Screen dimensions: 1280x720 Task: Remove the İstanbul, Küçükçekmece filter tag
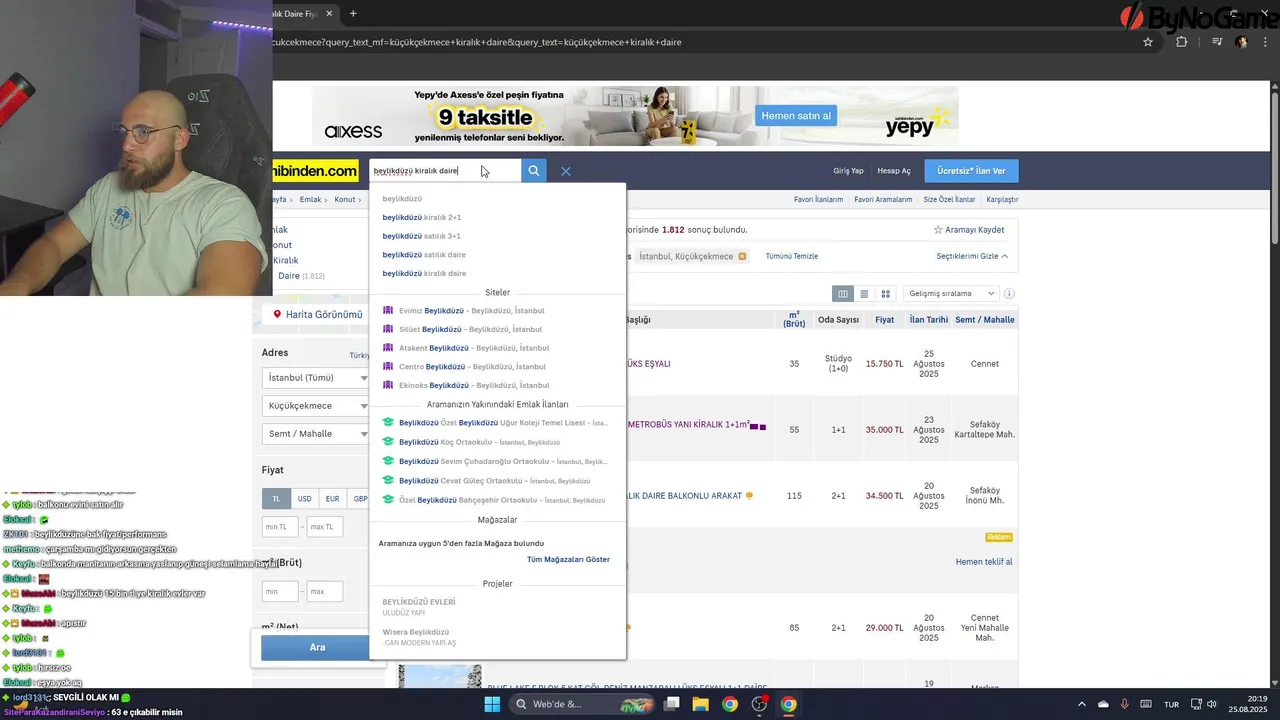point(742,257)
